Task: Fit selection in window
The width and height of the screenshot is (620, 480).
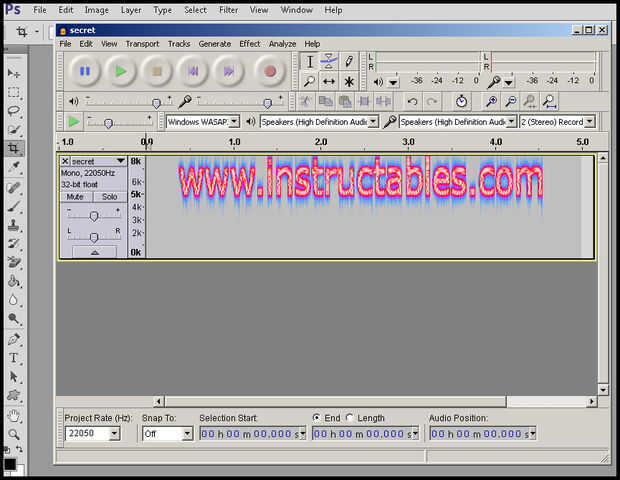Action: [x=530, y=102]
